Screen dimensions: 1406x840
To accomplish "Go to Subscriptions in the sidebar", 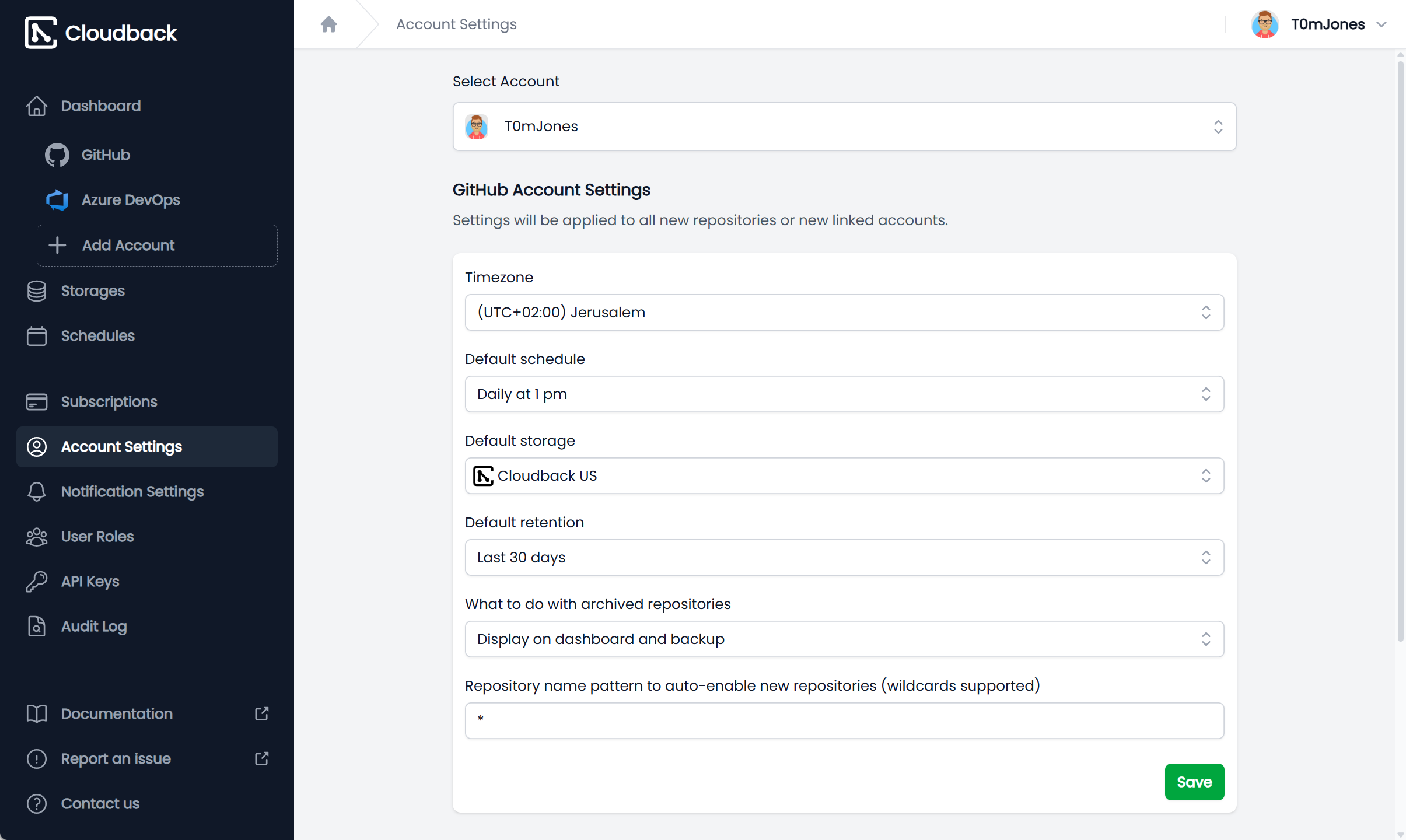I will click(x=109, y=402).
